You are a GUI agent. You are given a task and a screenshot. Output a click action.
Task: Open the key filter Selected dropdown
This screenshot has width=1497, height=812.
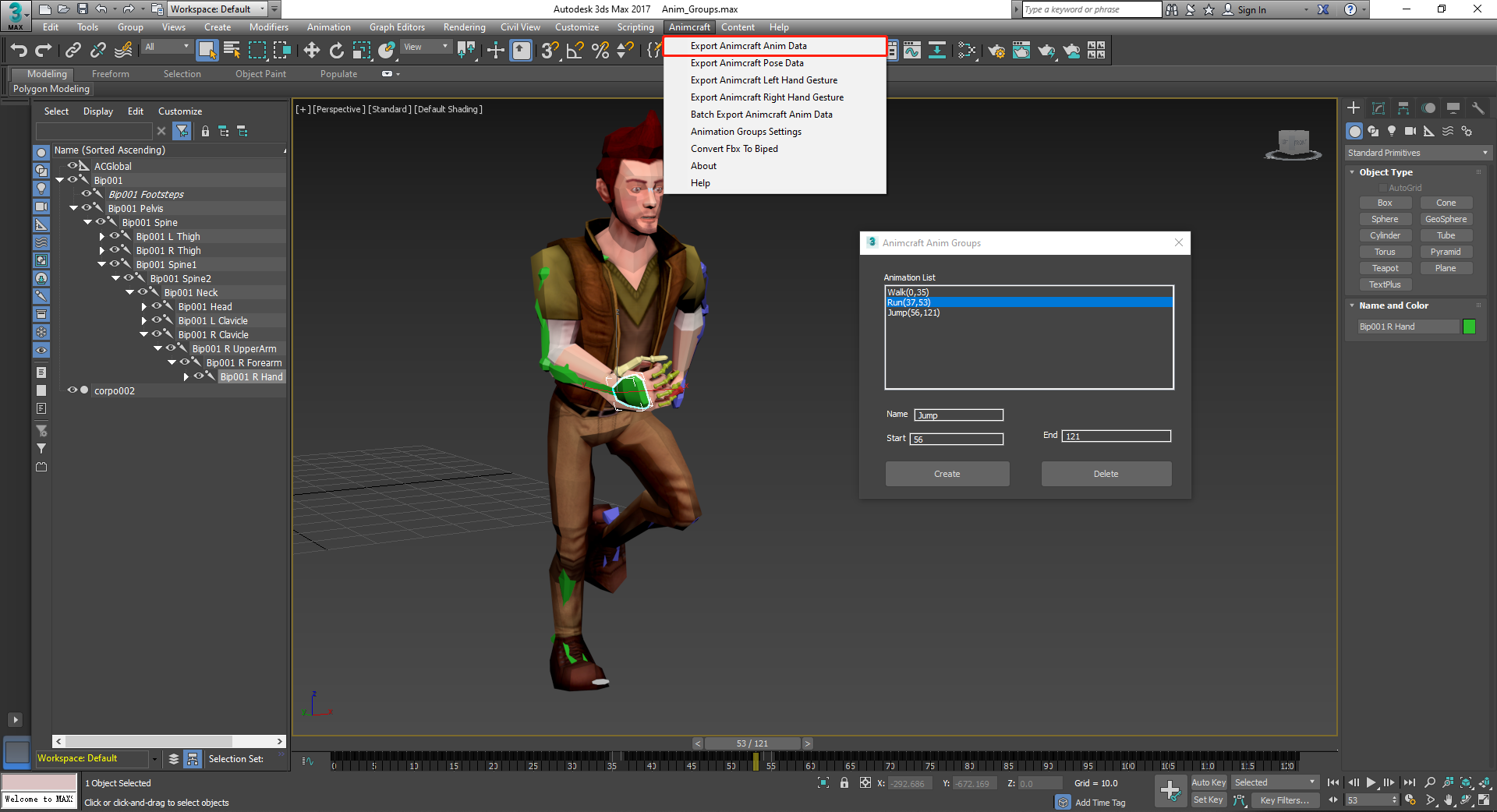[1275, 782]
